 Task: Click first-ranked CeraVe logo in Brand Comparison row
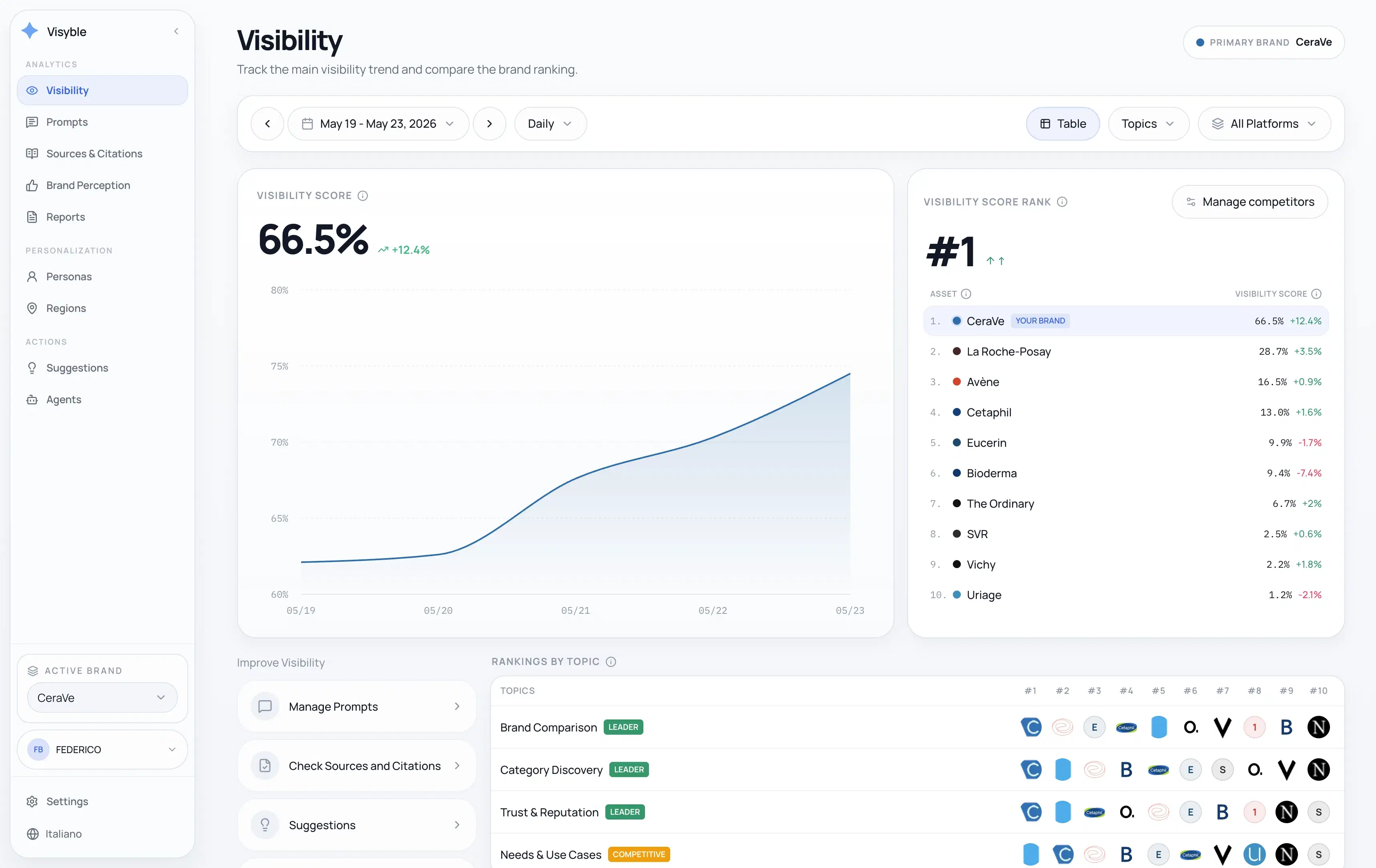1031,727
